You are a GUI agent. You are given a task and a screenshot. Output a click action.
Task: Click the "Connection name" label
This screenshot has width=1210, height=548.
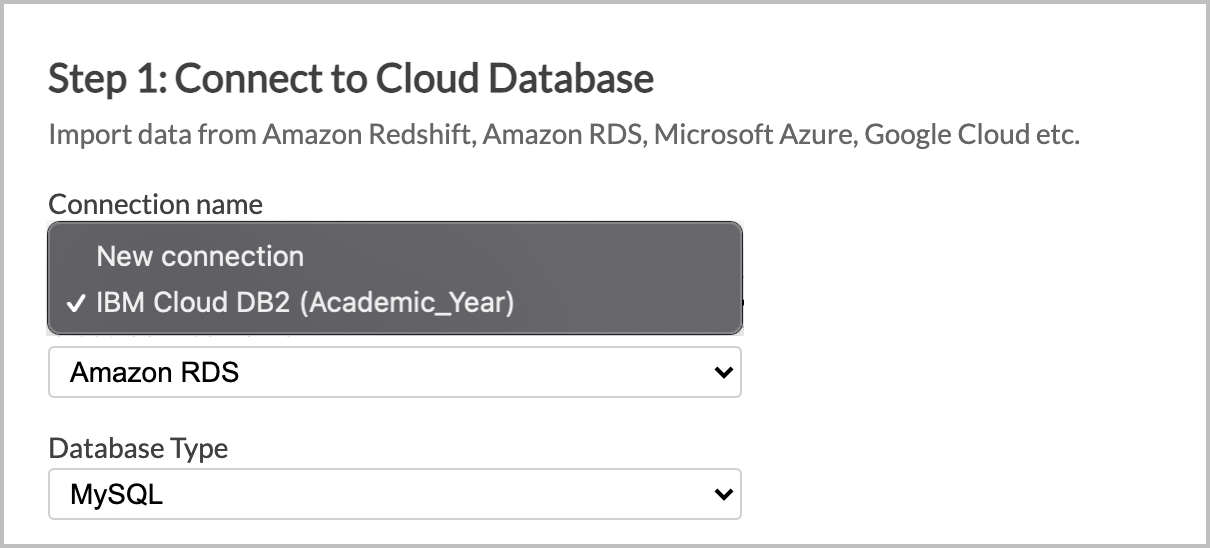[155, 204]
